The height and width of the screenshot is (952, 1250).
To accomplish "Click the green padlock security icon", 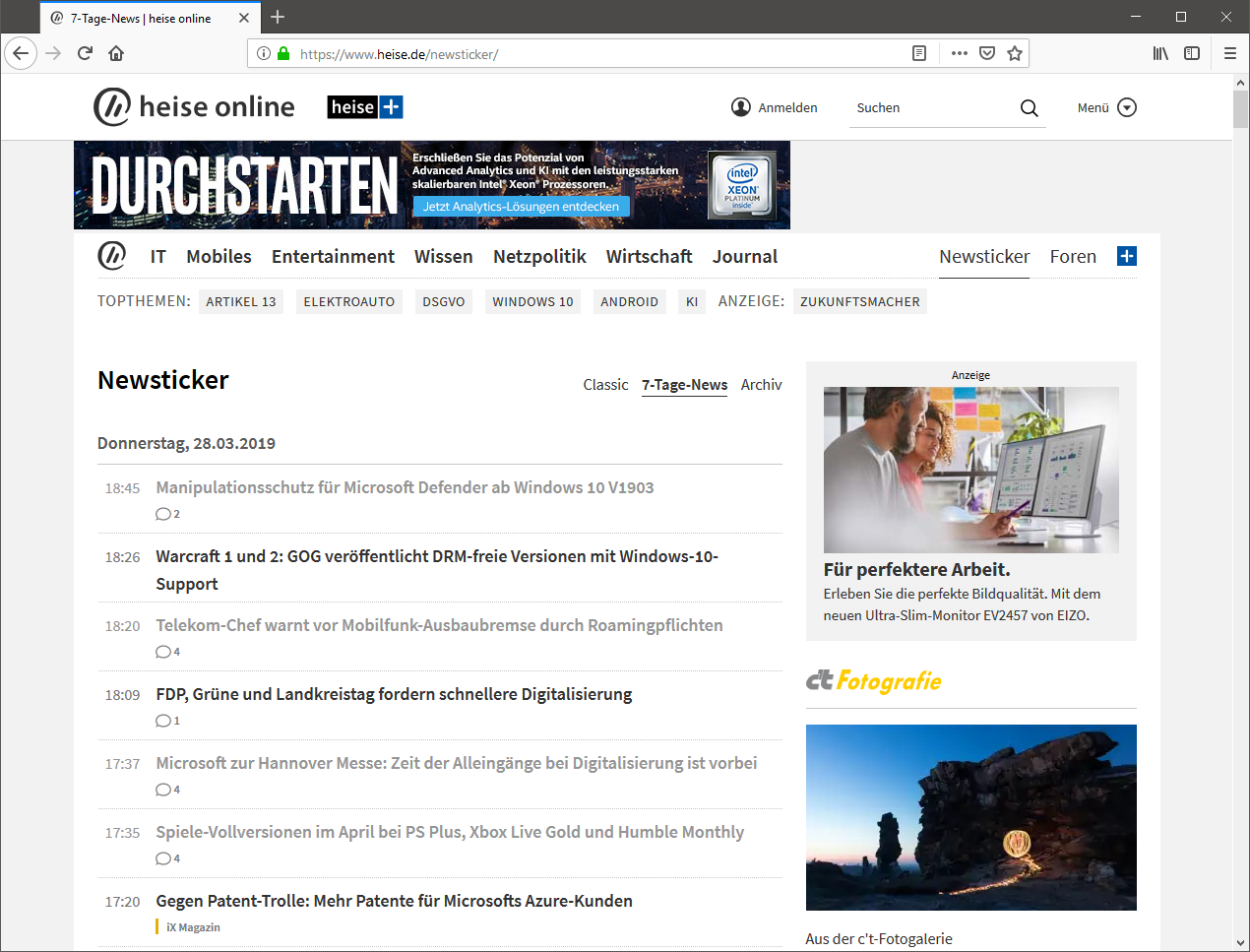I will pos(283,53).
